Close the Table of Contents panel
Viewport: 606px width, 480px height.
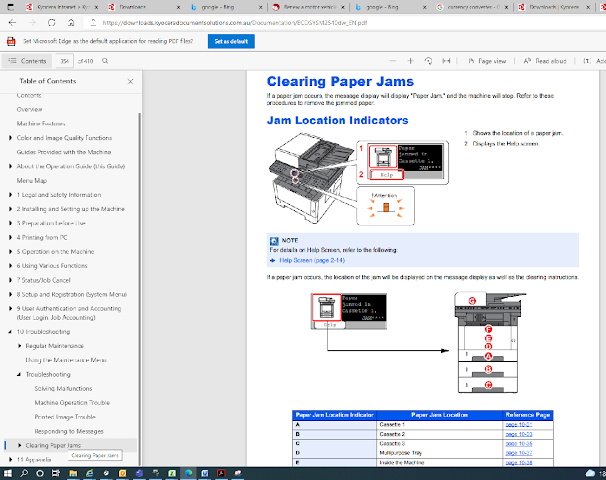[130, 81]
